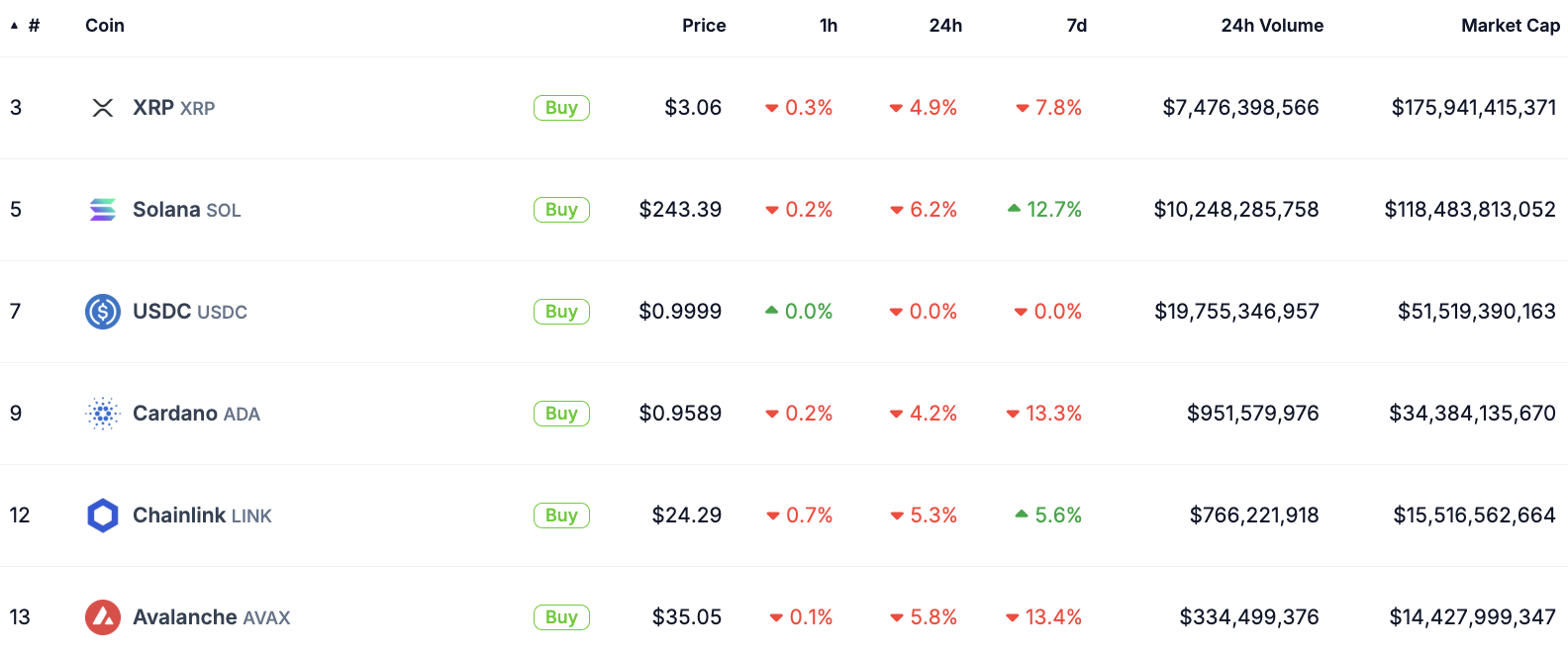Click the red arrow beside XRP's 24h change
The height and width of the screenshot is (657, 1568).
[x=896, y=108]
